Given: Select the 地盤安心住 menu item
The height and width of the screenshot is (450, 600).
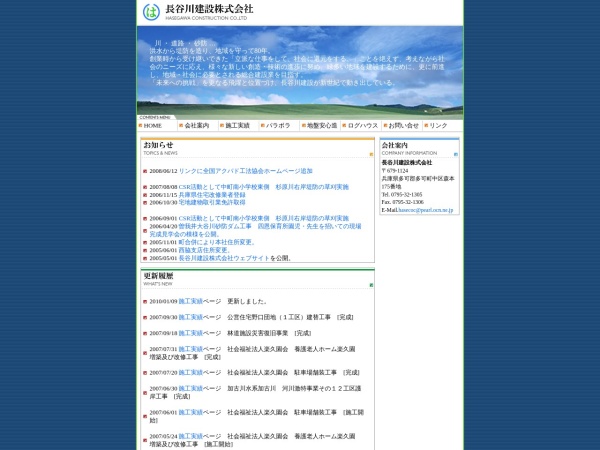Looking at the screenshot, I should pyautogui.click(x=322, y=126).
